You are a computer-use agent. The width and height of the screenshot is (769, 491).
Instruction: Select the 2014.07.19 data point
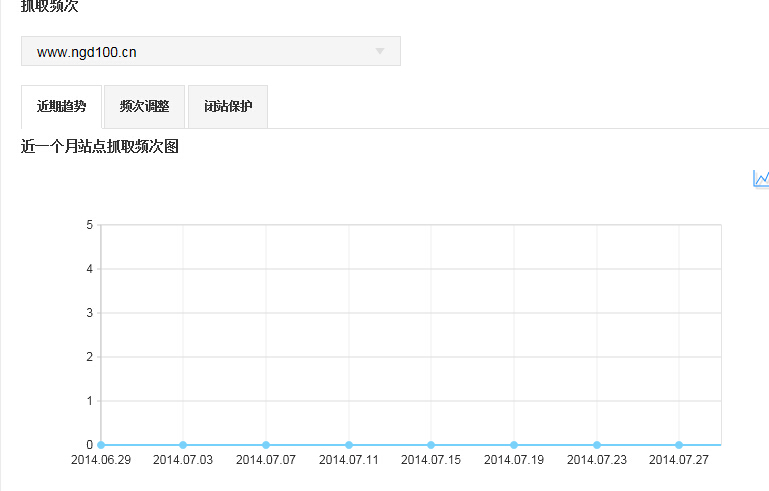514,445
